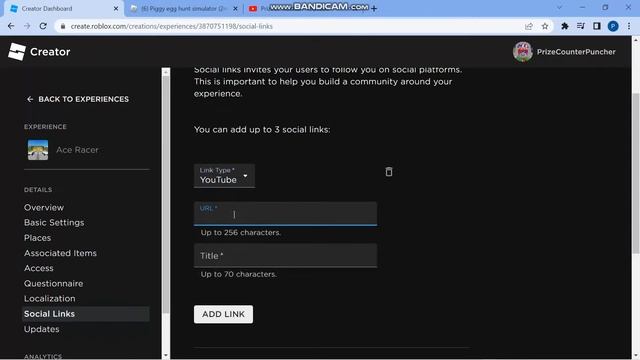
Task: Open Updates in the sidebar
Action: pos(41,329)
